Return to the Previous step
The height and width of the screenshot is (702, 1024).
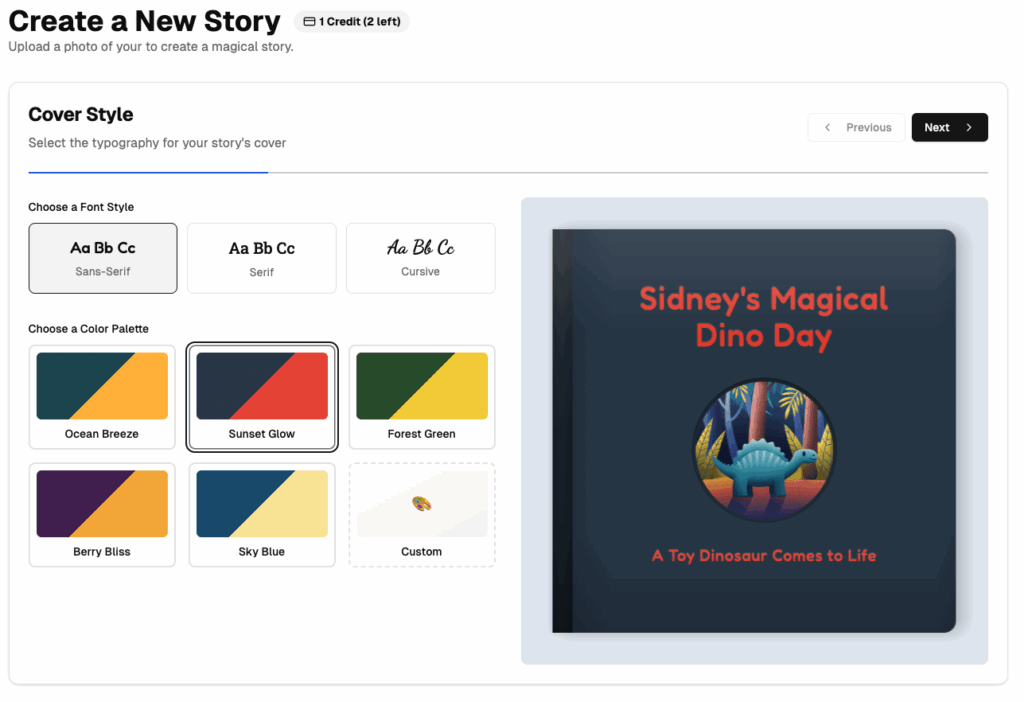click(x=857, y=127)
